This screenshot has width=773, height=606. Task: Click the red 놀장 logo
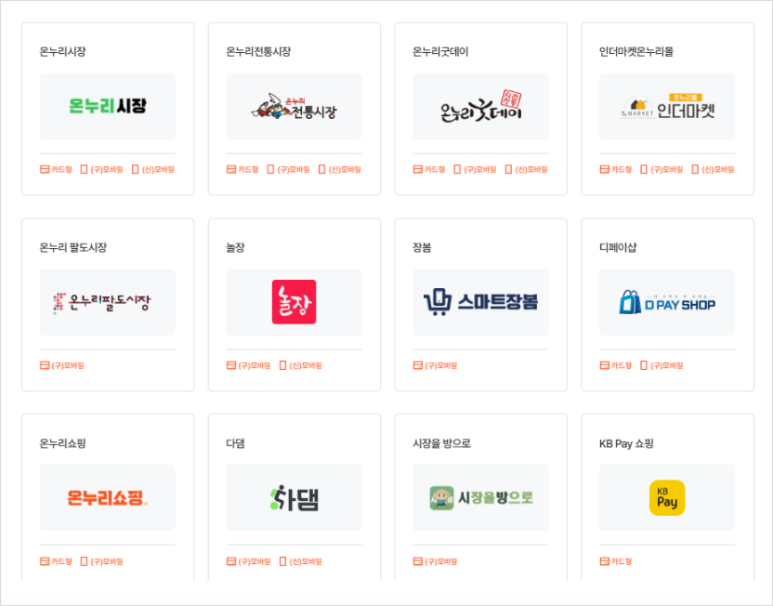coord(294,302)
